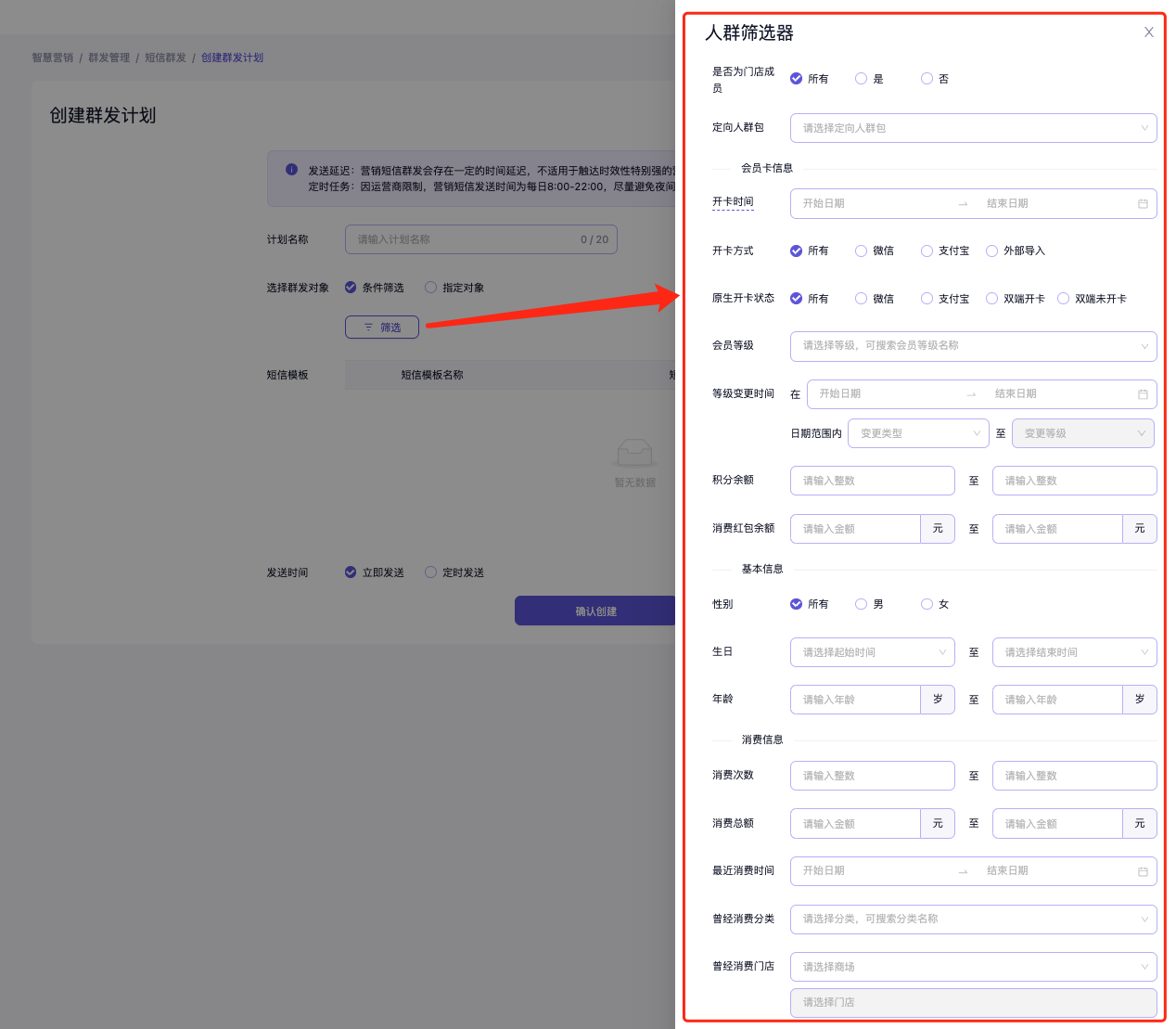The width and height of the screenshot is (1176, 1029).
Task: Open 短信群发 breadcrumb link
Action: coord(165,58)
